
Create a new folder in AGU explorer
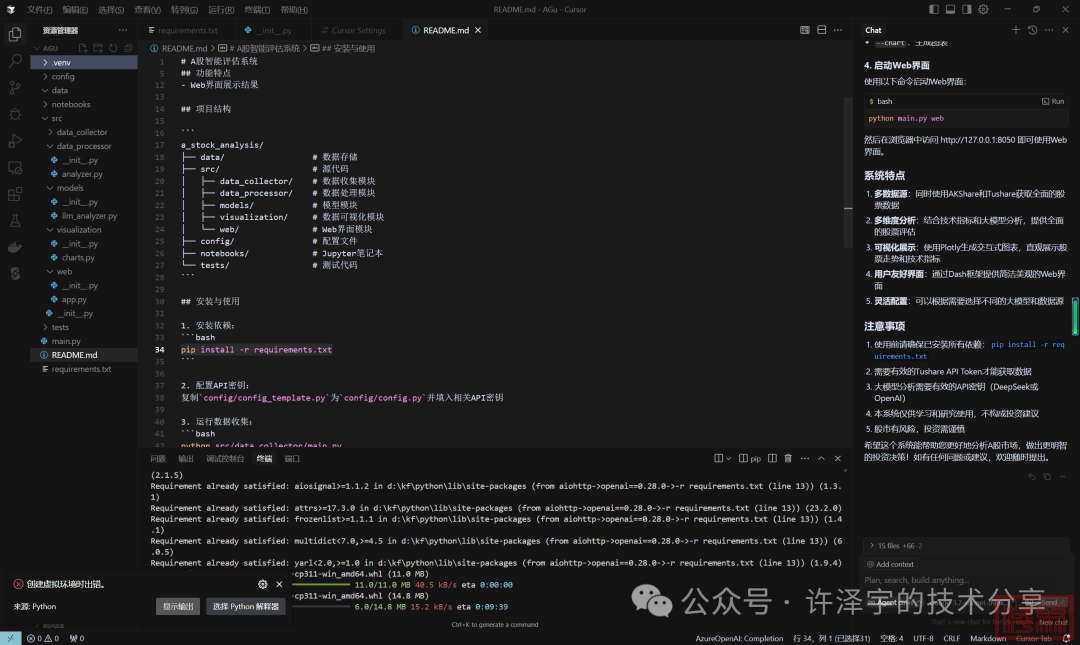click(98, 48)
